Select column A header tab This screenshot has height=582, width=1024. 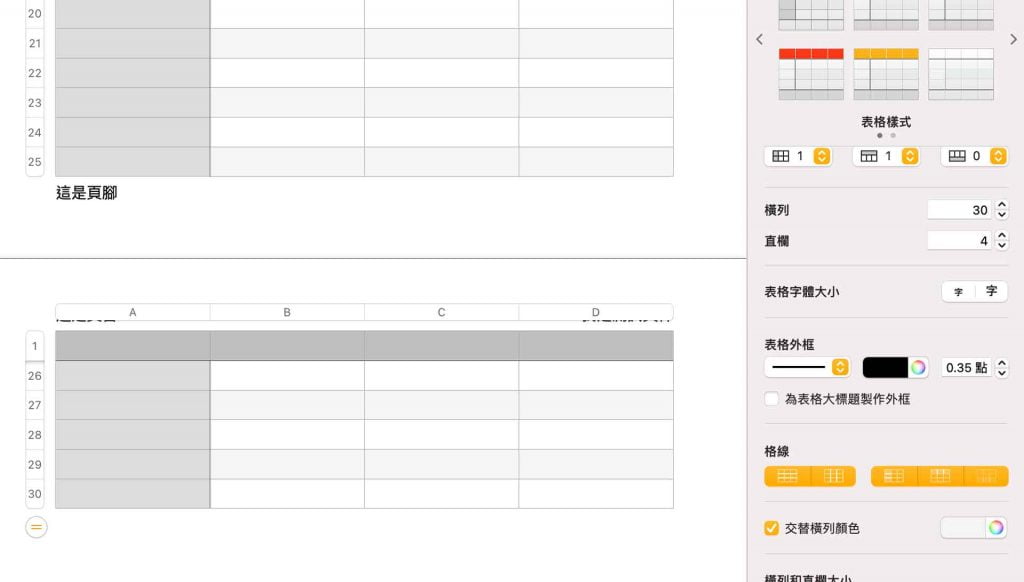pos(133,312)
